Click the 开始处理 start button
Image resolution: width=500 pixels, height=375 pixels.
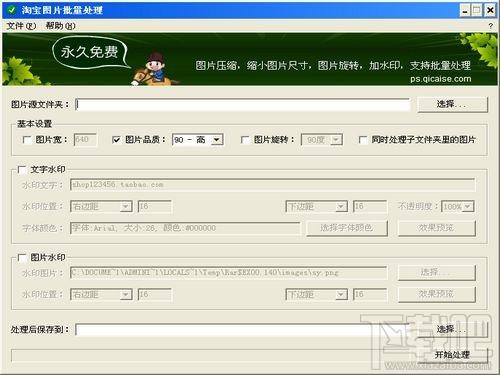452,355
